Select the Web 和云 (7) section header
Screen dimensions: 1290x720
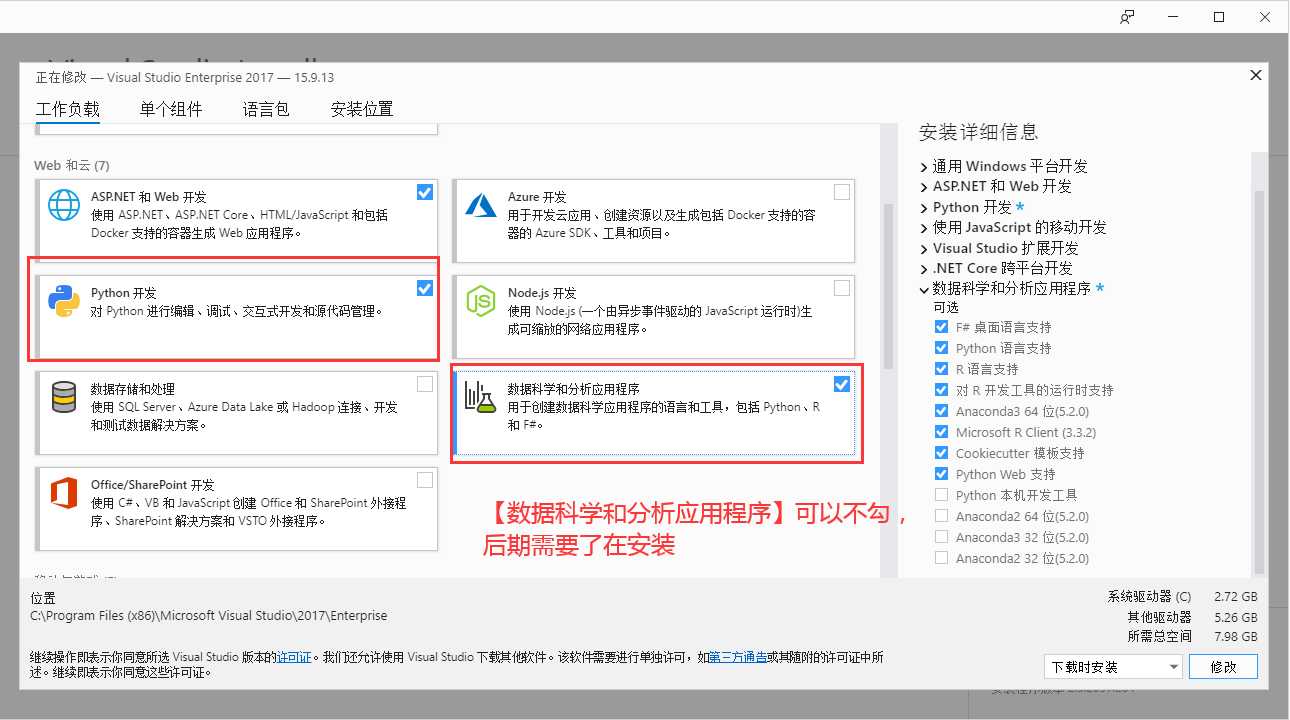[x=72, y=165]
